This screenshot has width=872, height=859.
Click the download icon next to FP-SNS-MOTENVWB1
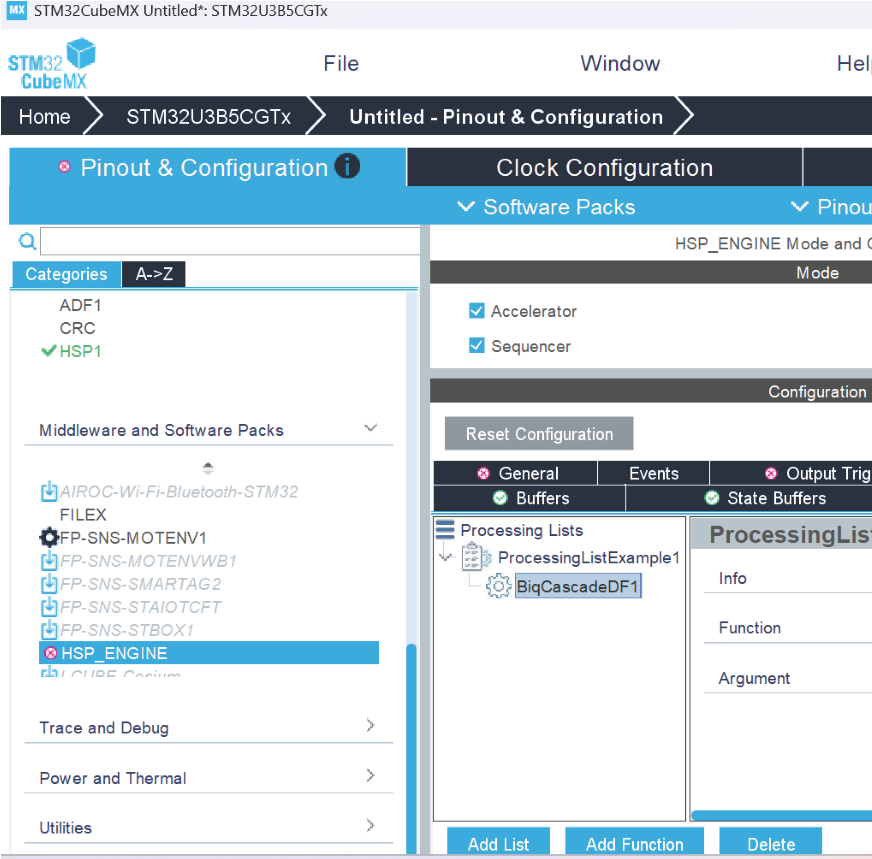[49, 561]
